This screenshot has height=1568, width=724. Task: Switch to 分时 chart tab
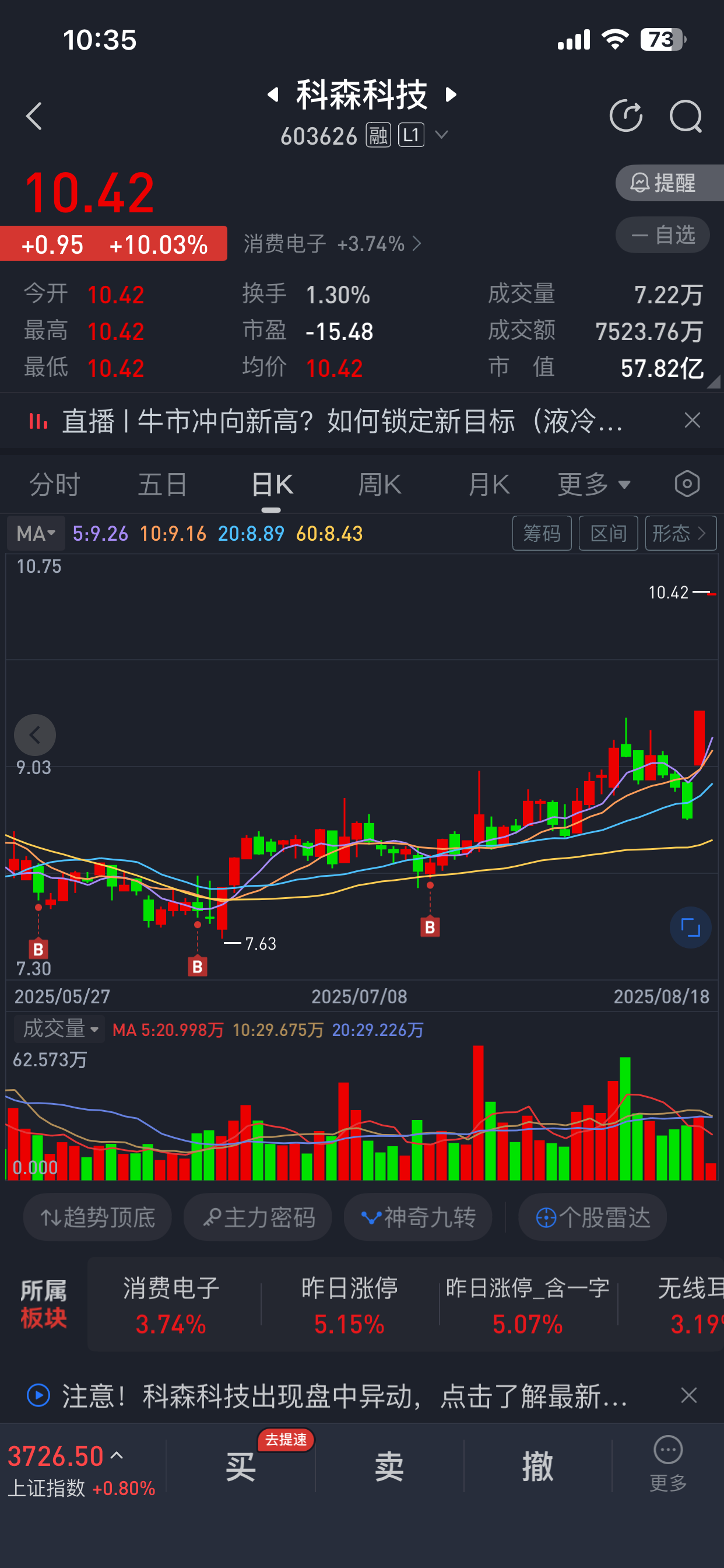pyautogui.click(x=55, y=485)
